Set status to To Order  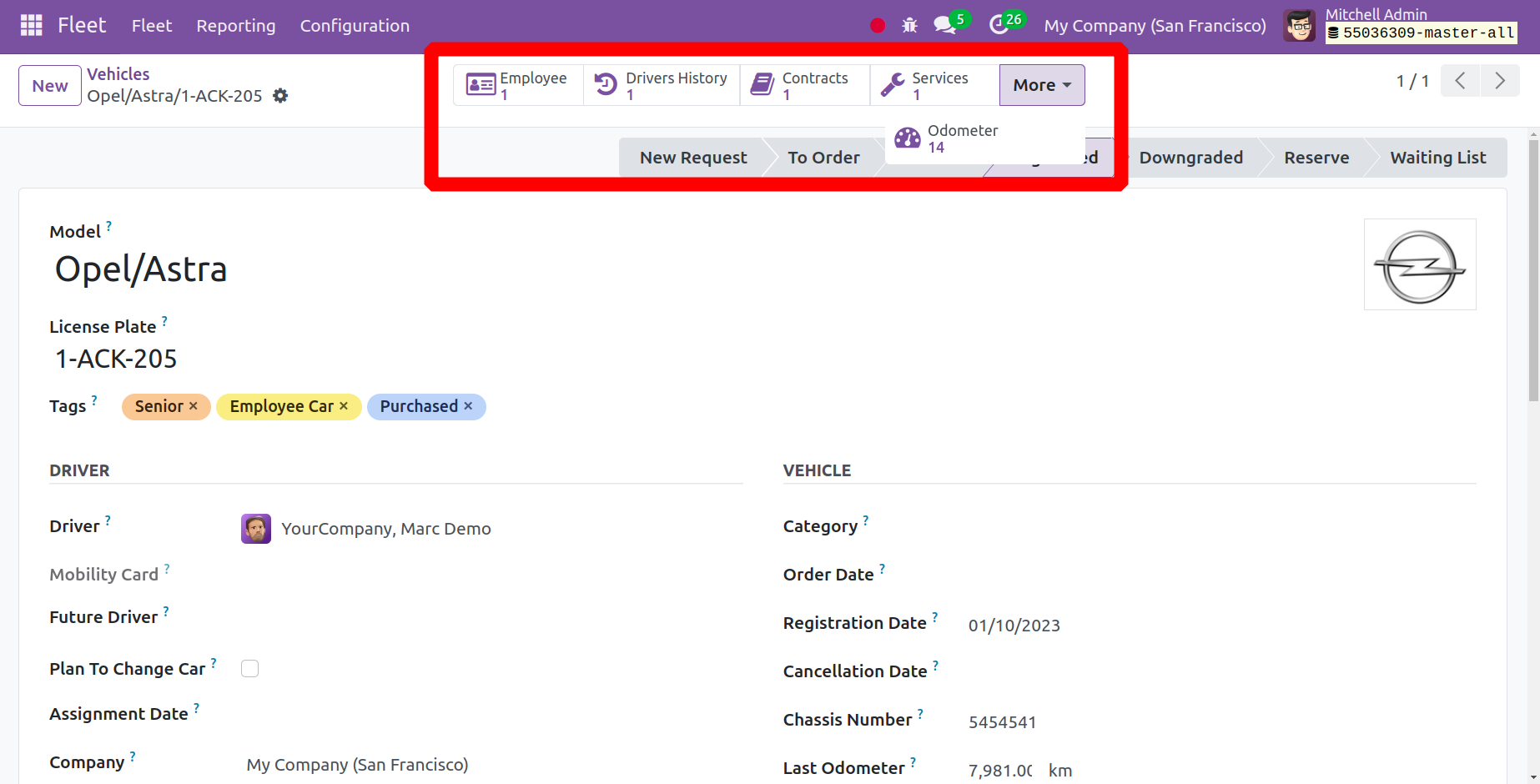(x=823, y=158)
